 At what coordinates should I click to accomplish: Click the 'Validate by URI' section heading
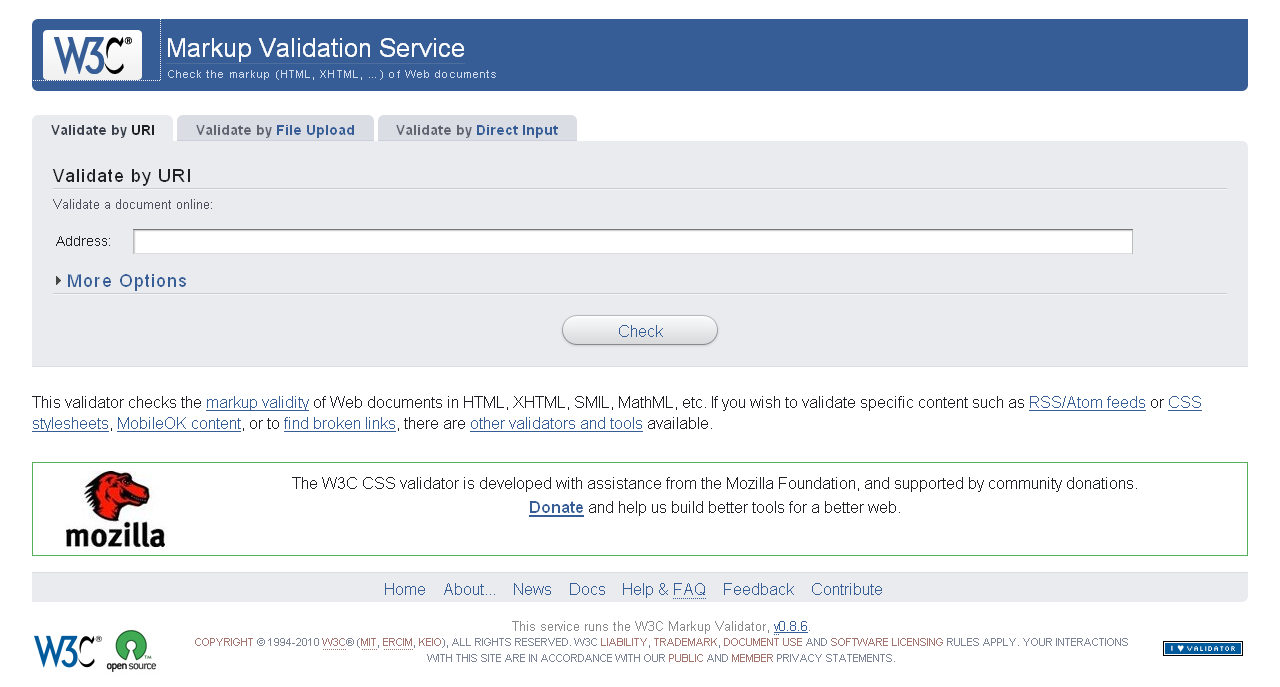[122, 176]
